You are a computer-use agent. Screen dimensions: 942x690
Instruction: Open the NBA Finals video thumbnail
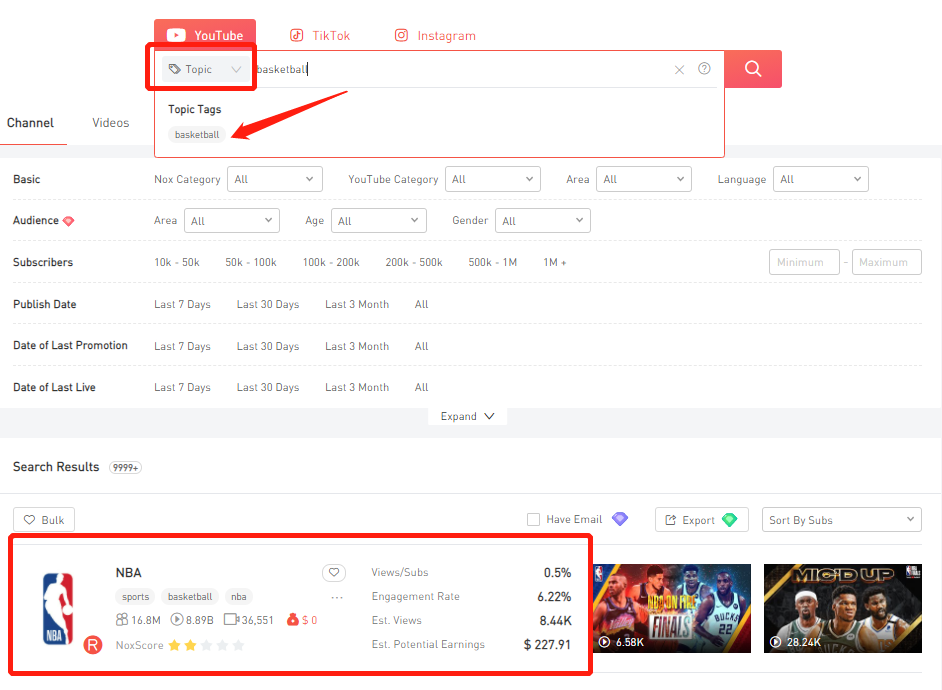[x=670, y=610]
